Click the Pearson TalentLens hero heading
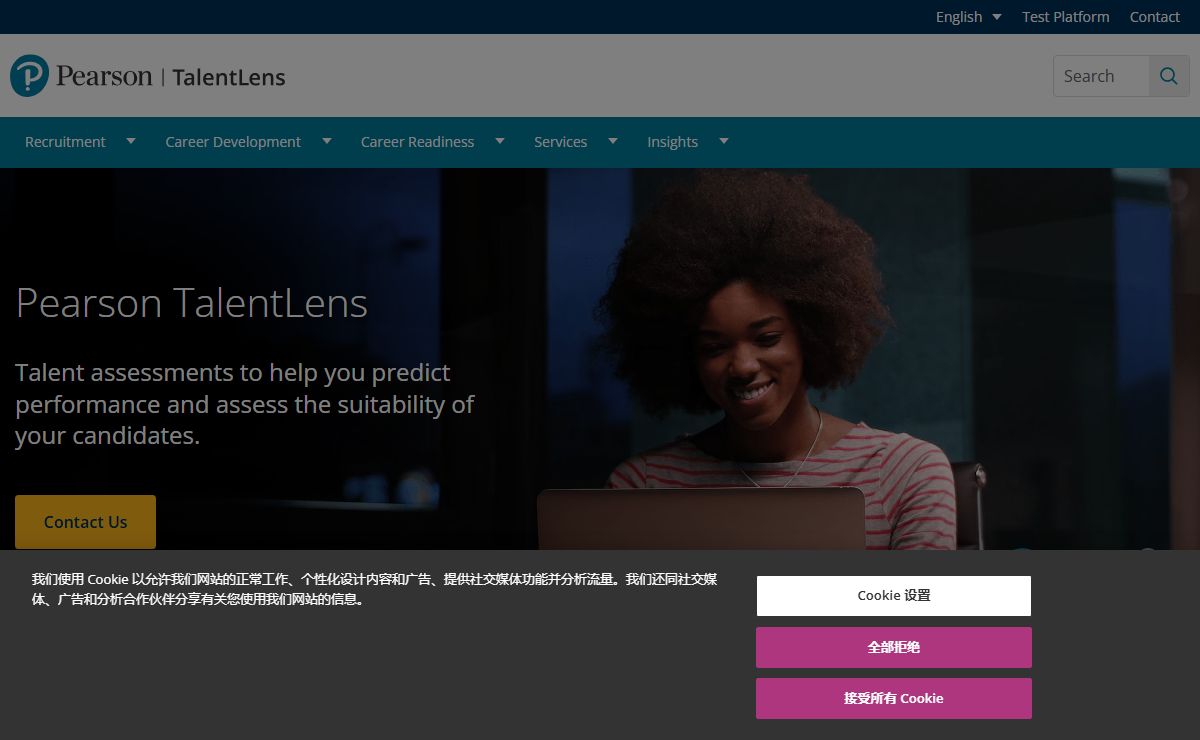This screenshot has width=1200, height=740. click(x=192, y=303)
